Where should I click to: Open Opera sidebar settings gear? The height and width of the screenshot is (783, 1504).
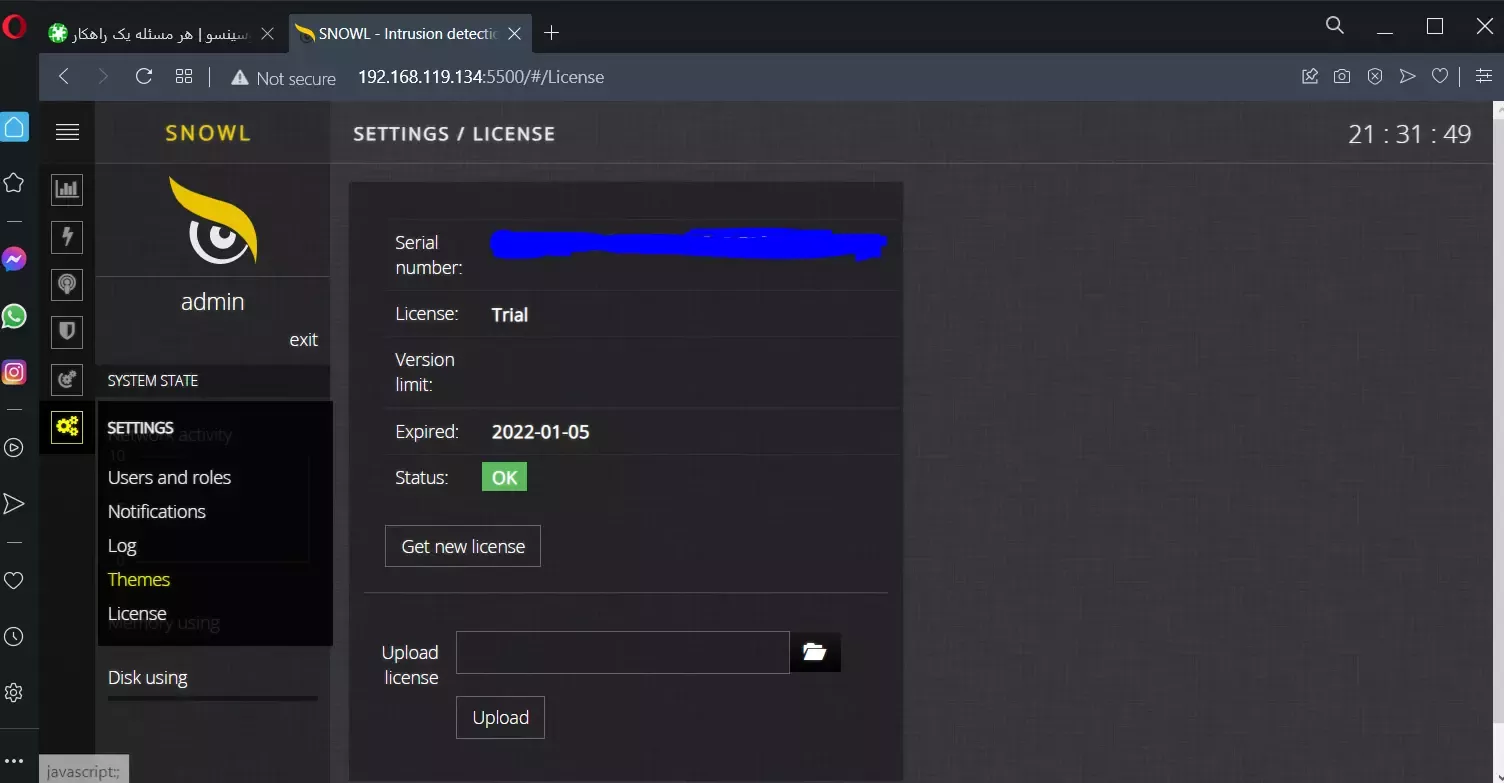point(14,692)
